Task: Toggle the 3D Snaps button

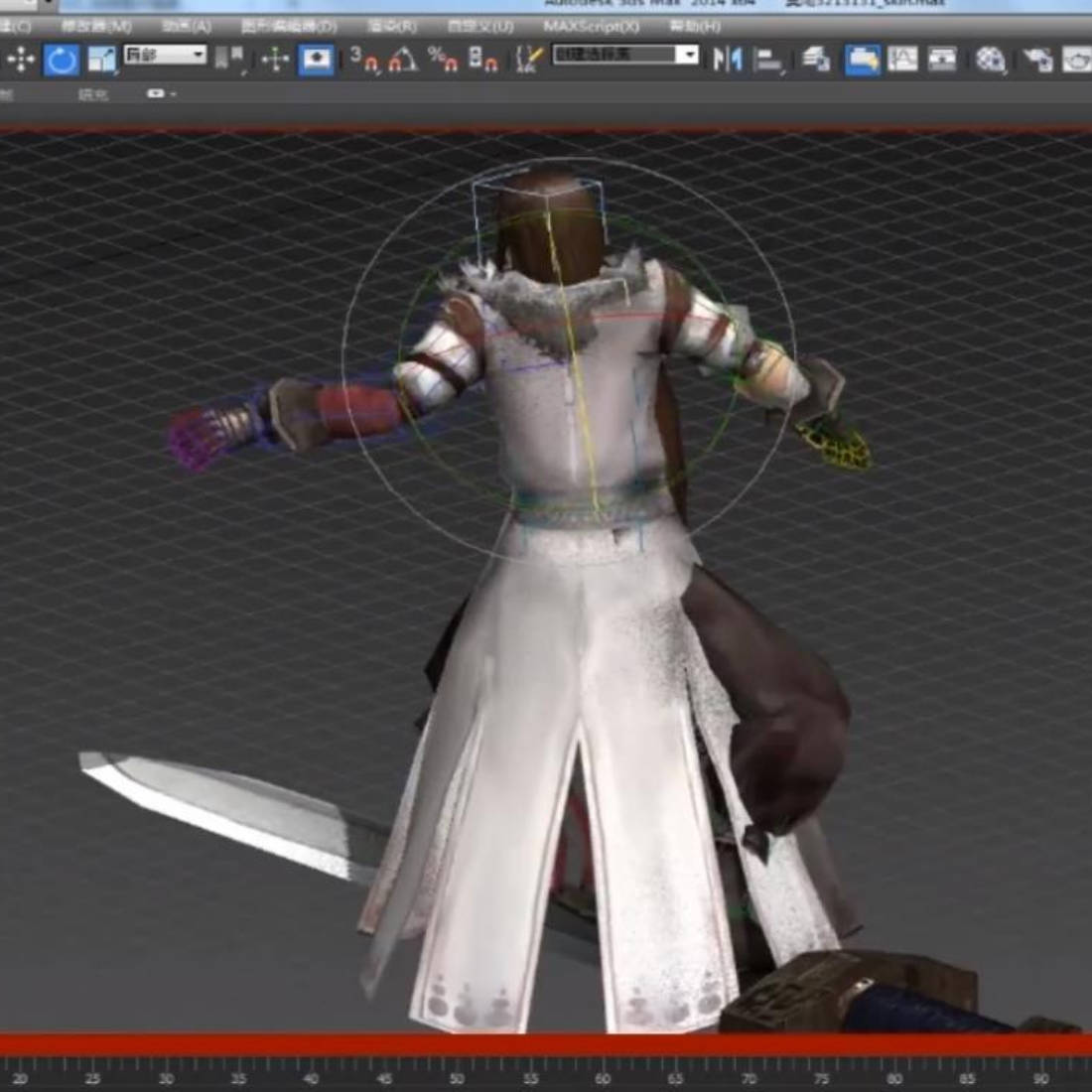Action: 364,60
